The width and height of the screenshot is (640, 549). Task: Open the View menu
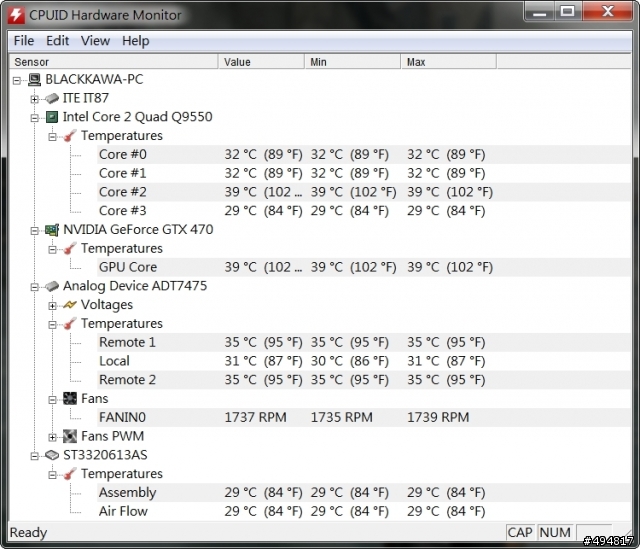coord(95,41)
